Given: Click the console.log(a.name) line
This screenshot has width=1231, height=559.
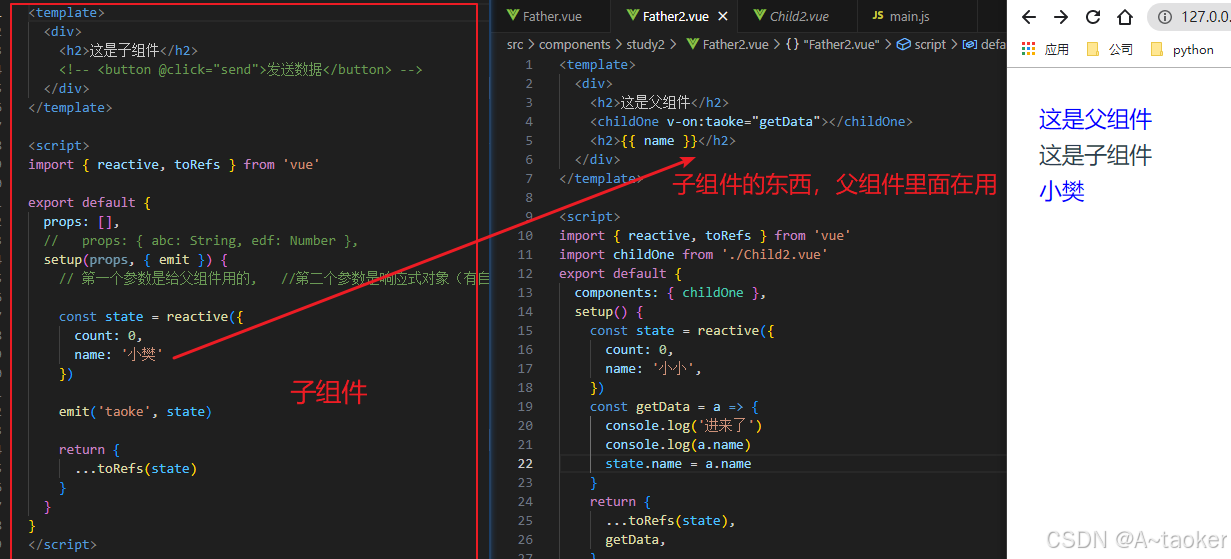Looking at the screenshot, I should coord(678,444).
